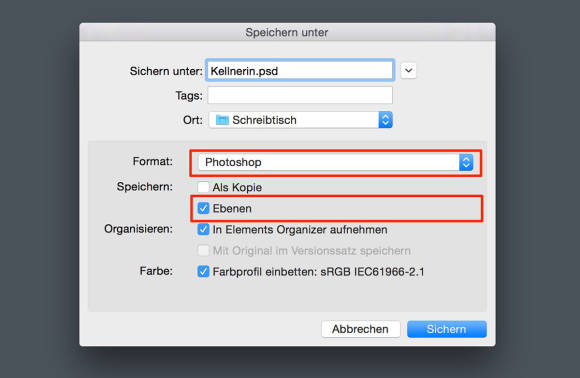The image size is (580, 378).
Task: Click the greyed Mit Original im Versionssatz checkbox
Action: 203,250
